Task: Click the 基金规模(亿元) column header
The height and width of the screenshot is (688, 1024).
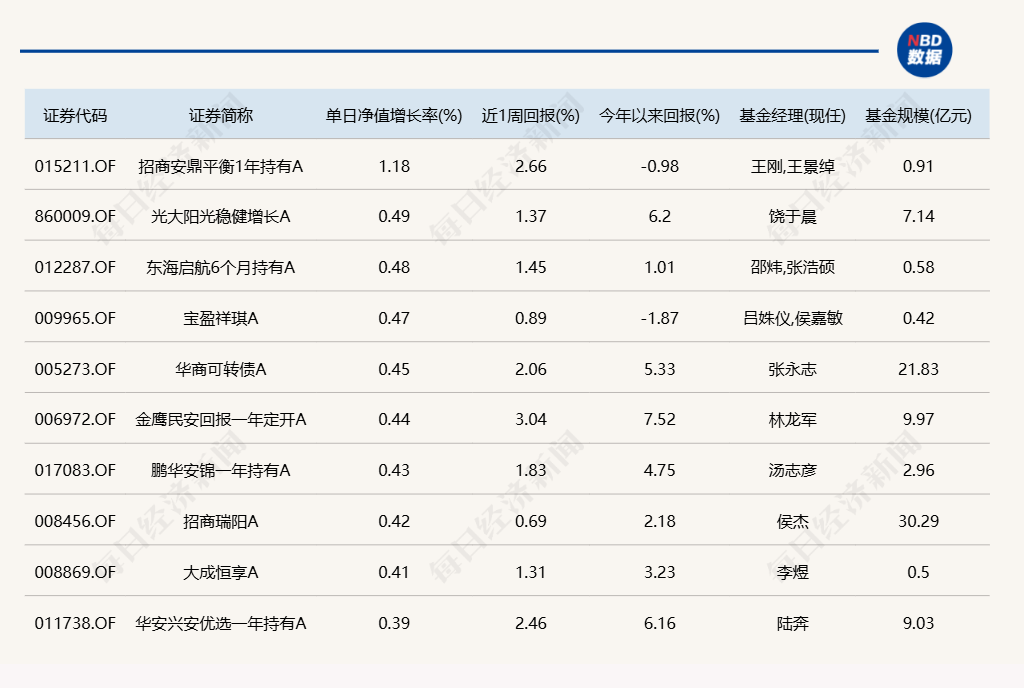Action: pyautogui.click(x=918, y=115)
